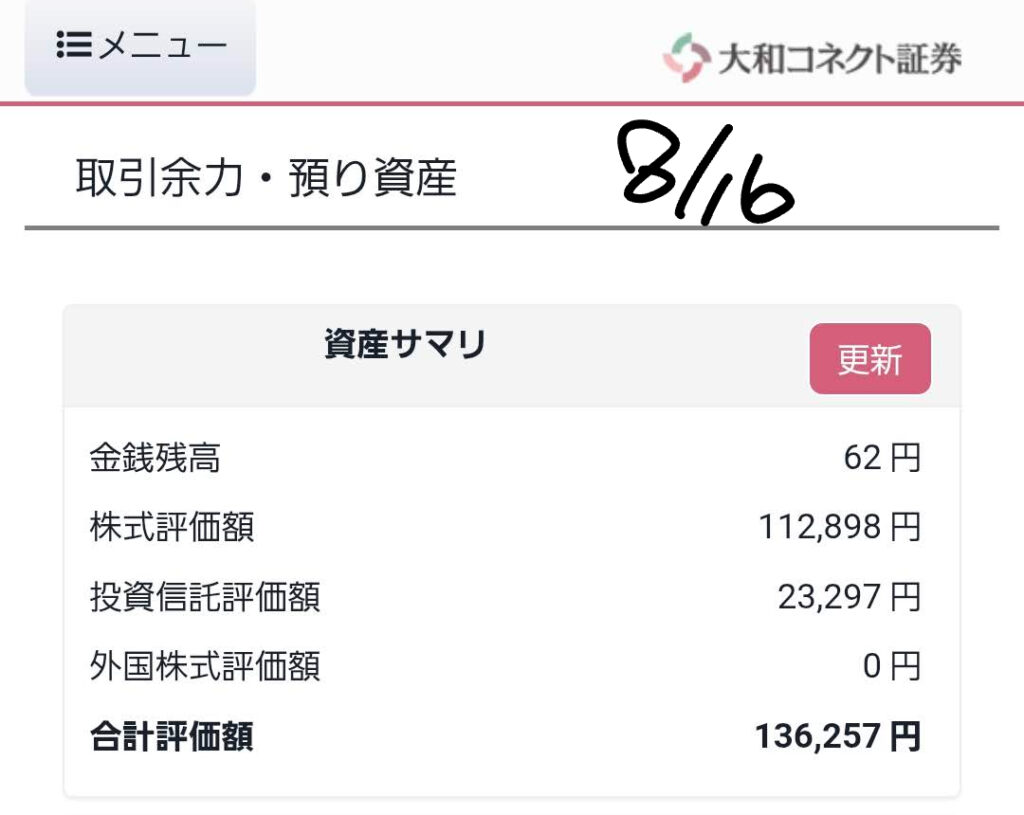
Task: Click the list icon beside メニュー
Action: pos(73,45)
